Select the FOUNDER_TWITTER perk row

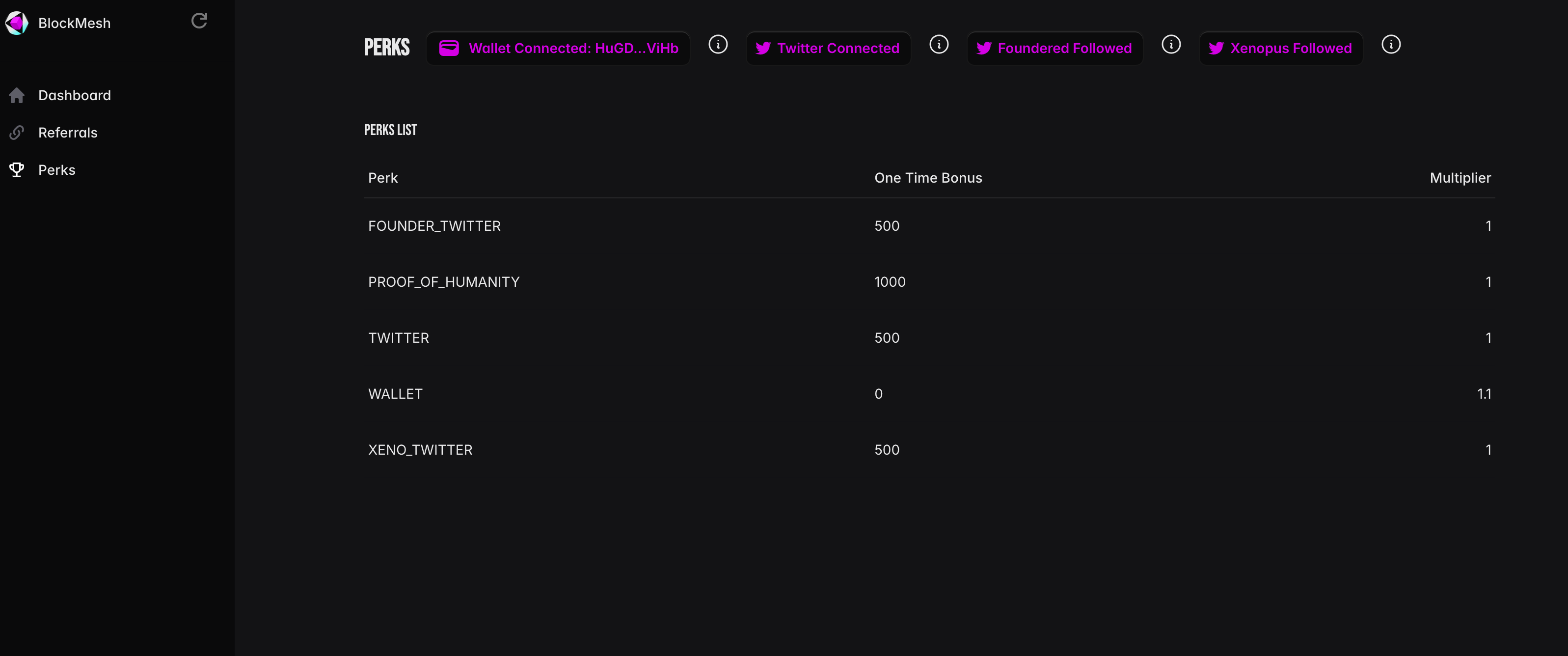[x=929, y=226]
